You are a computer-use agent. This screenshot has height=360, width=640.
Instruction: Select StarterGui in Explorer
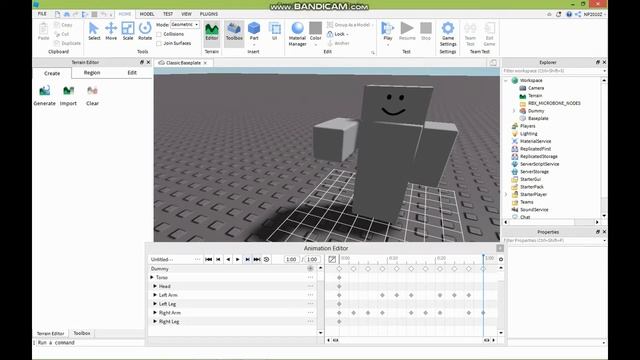click(x=530, y=179)
